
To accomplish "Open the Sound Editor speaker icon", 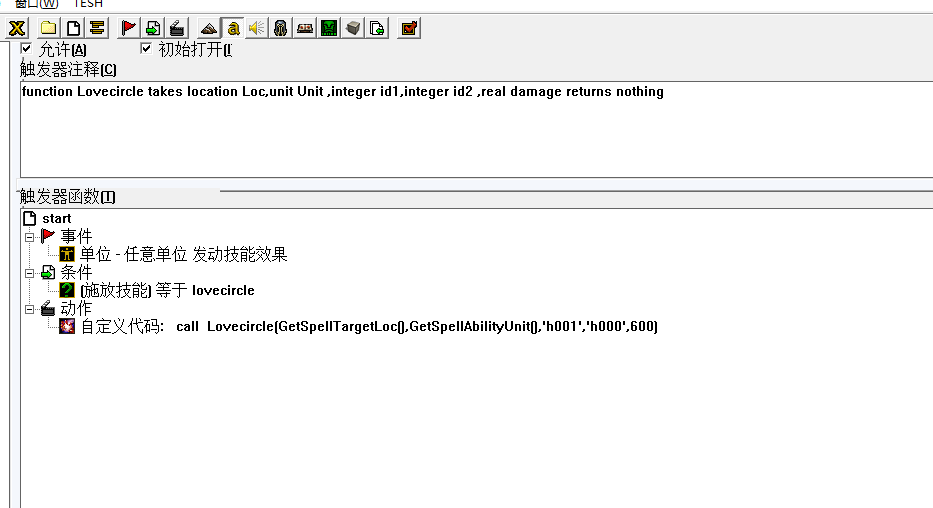I will pyautogui.click(x=257, y=28).
